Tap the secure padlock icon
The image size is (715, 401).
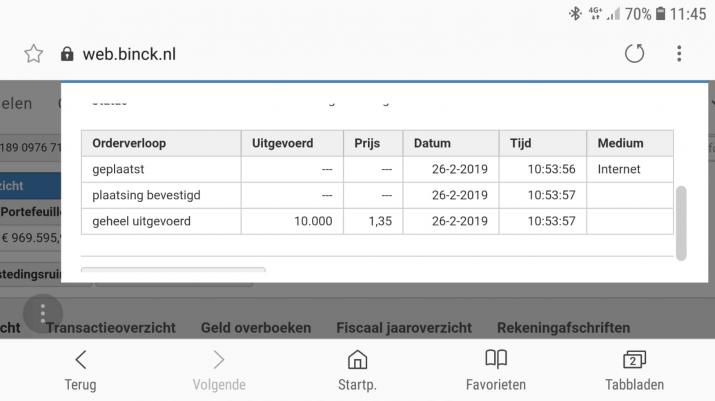67,54
